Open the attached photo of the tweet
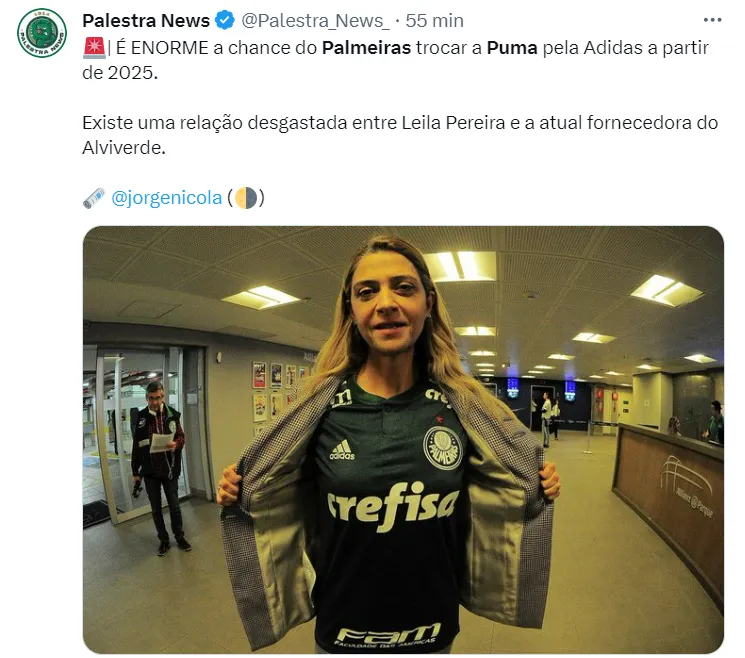745x658 pixels. [x=403, y=439]
